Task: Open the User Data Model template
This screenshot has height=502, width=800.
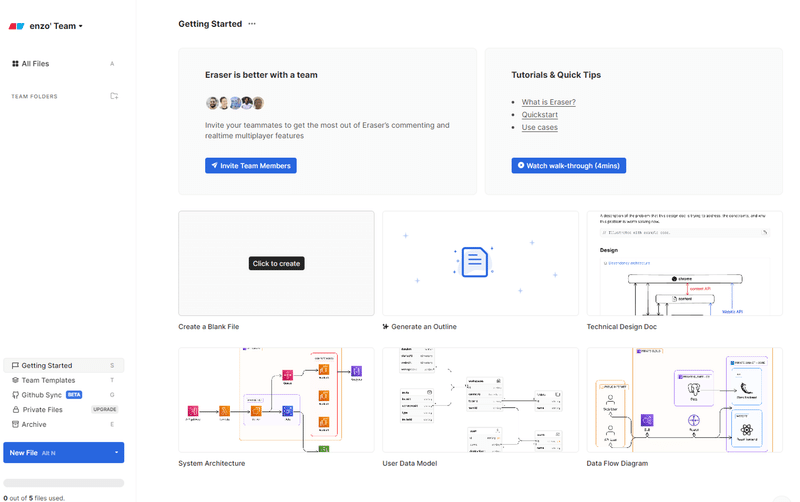Action: [x=480, y=400]
